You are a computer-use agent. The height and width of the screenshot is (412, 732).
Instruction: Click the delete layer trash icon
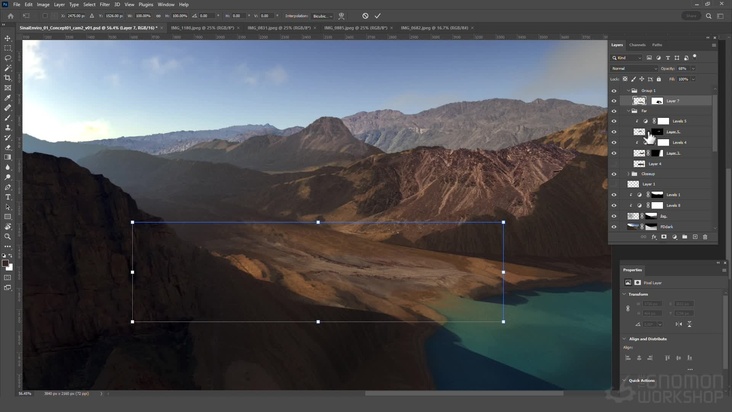coord(705,237)
